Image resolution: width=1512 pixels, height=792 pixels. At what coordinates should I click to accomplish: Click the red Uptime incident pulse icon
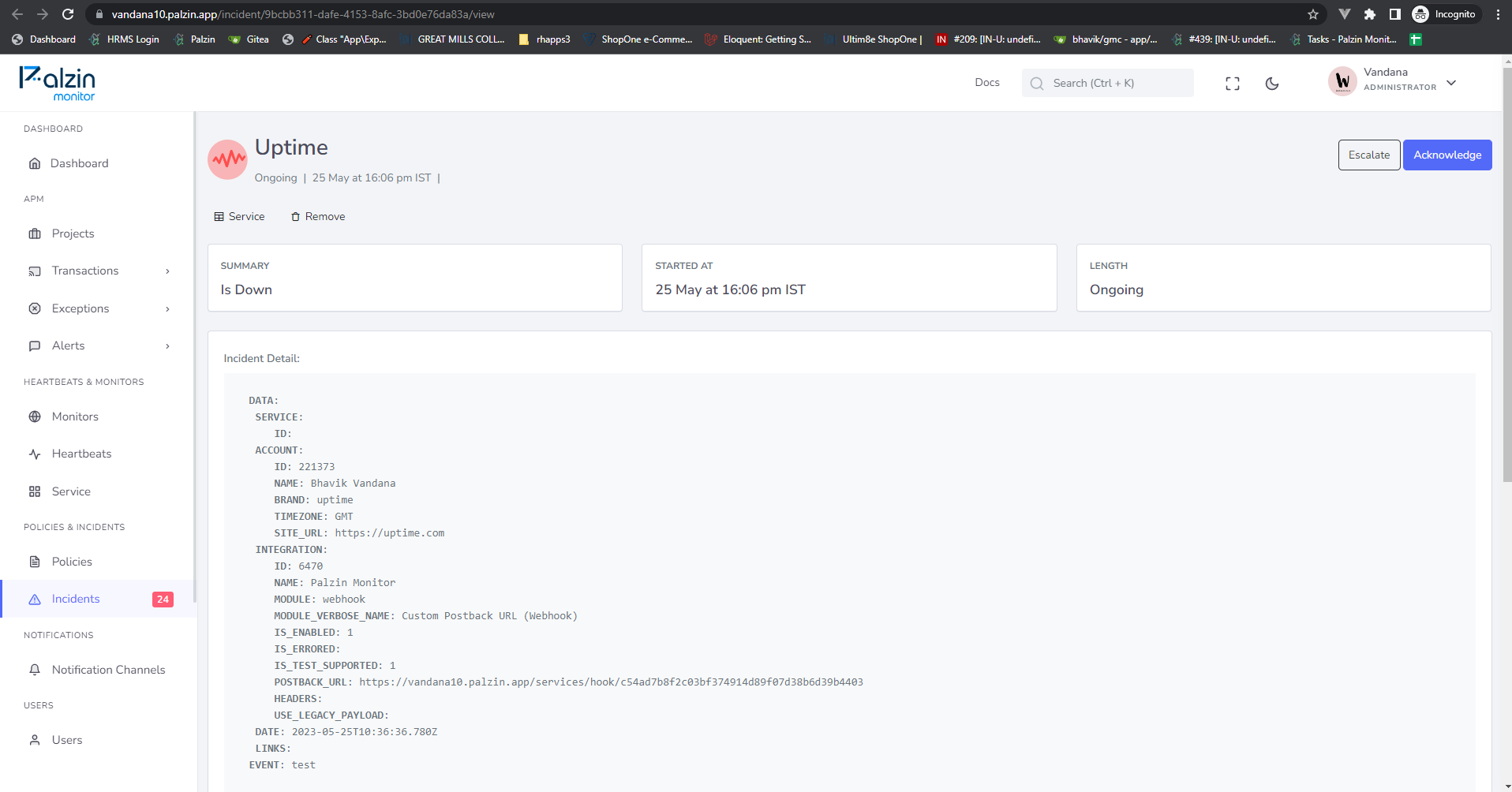point(227,160)
